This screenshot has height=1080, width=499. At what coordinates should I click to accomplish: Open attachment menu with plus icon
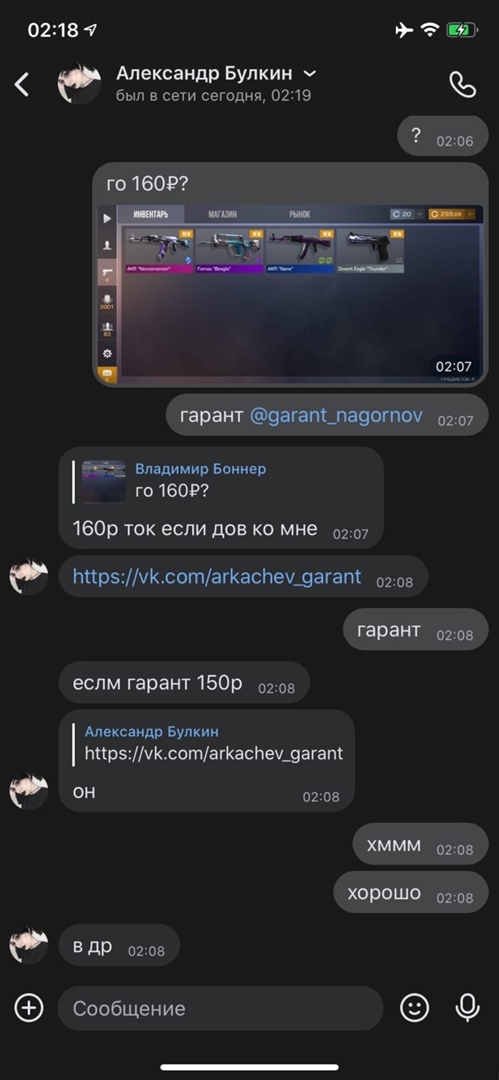pos(29,1008)
